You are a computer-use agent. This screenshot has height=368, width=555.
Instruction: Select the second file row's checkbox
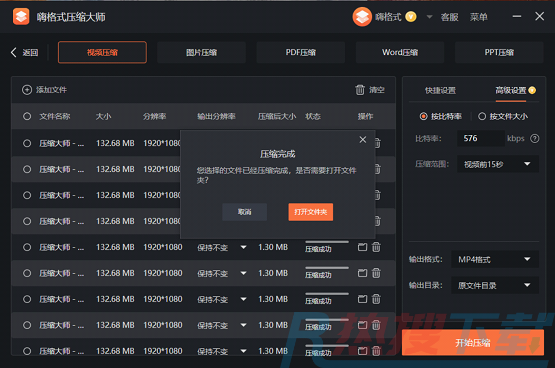pyautogui.click(x=27, y=169)
